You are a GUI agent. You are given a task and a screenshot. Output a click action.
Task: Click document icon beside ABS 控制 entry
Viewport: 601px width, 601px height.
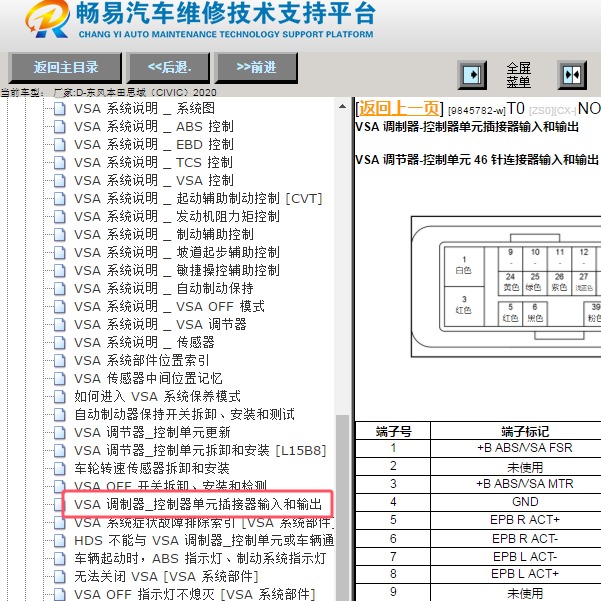click(x=59, y=127)
